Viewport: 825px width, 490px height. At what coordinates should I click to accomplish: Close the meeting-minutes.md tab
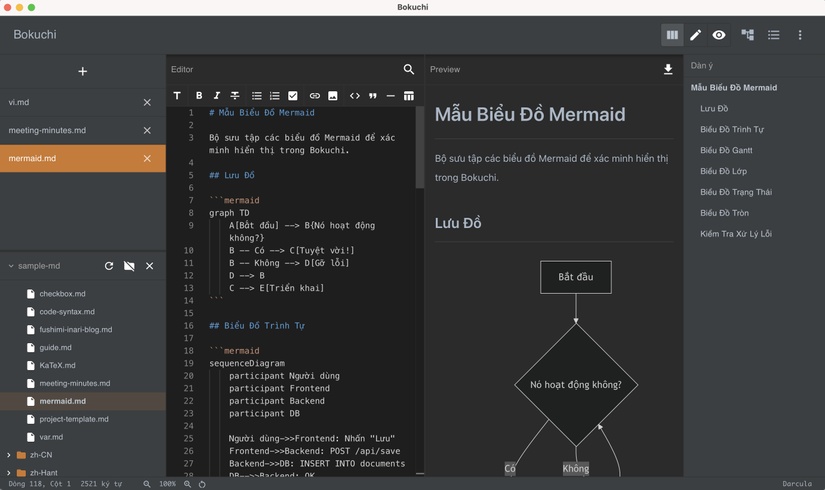147,131
